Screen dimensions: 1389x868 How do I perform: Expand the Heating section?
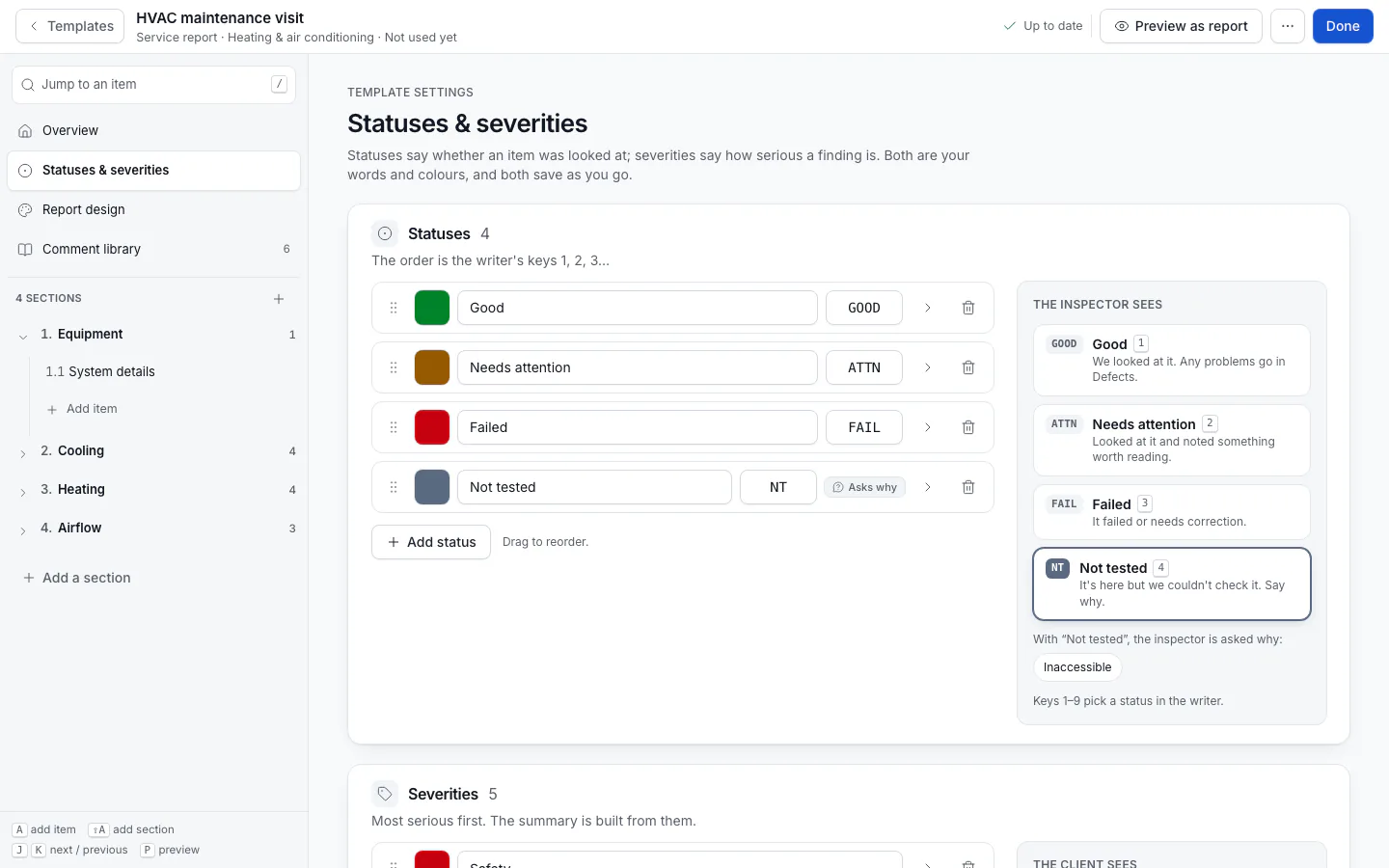23,491
